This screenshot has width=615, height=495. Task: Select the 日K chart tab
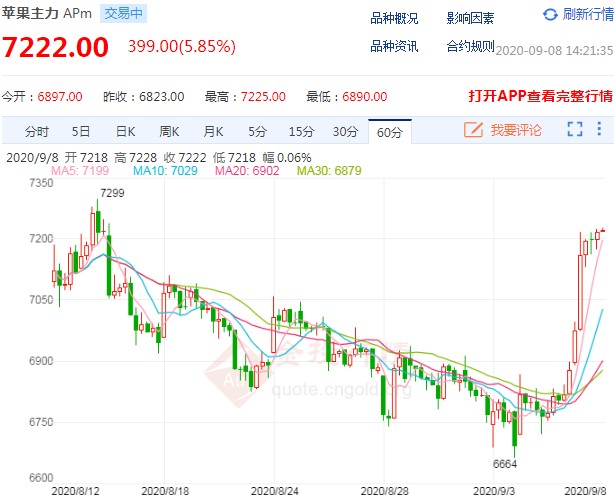coord(126,131)
